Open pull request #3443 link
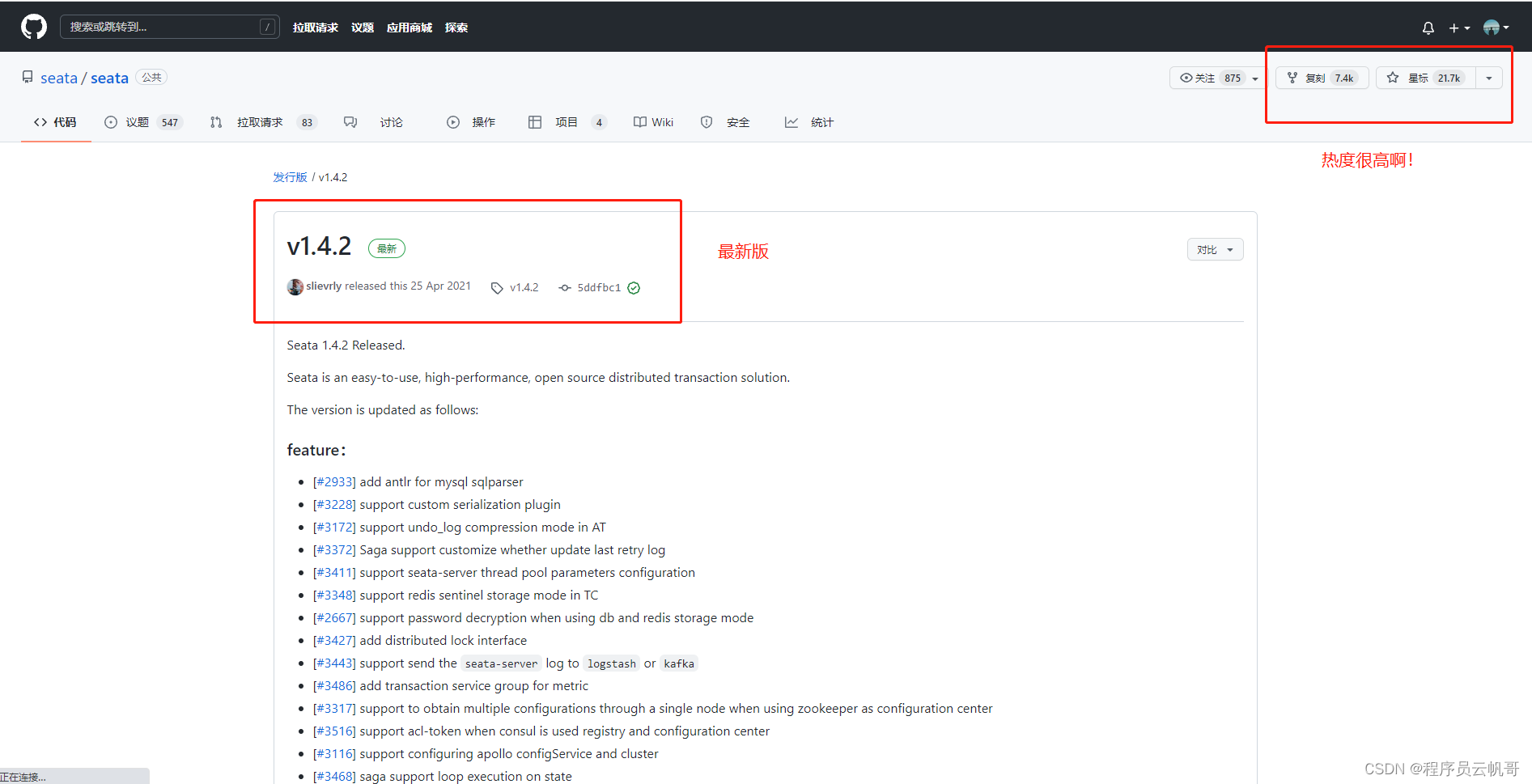Screen dimensions: 1532x784 pos(334,663)
